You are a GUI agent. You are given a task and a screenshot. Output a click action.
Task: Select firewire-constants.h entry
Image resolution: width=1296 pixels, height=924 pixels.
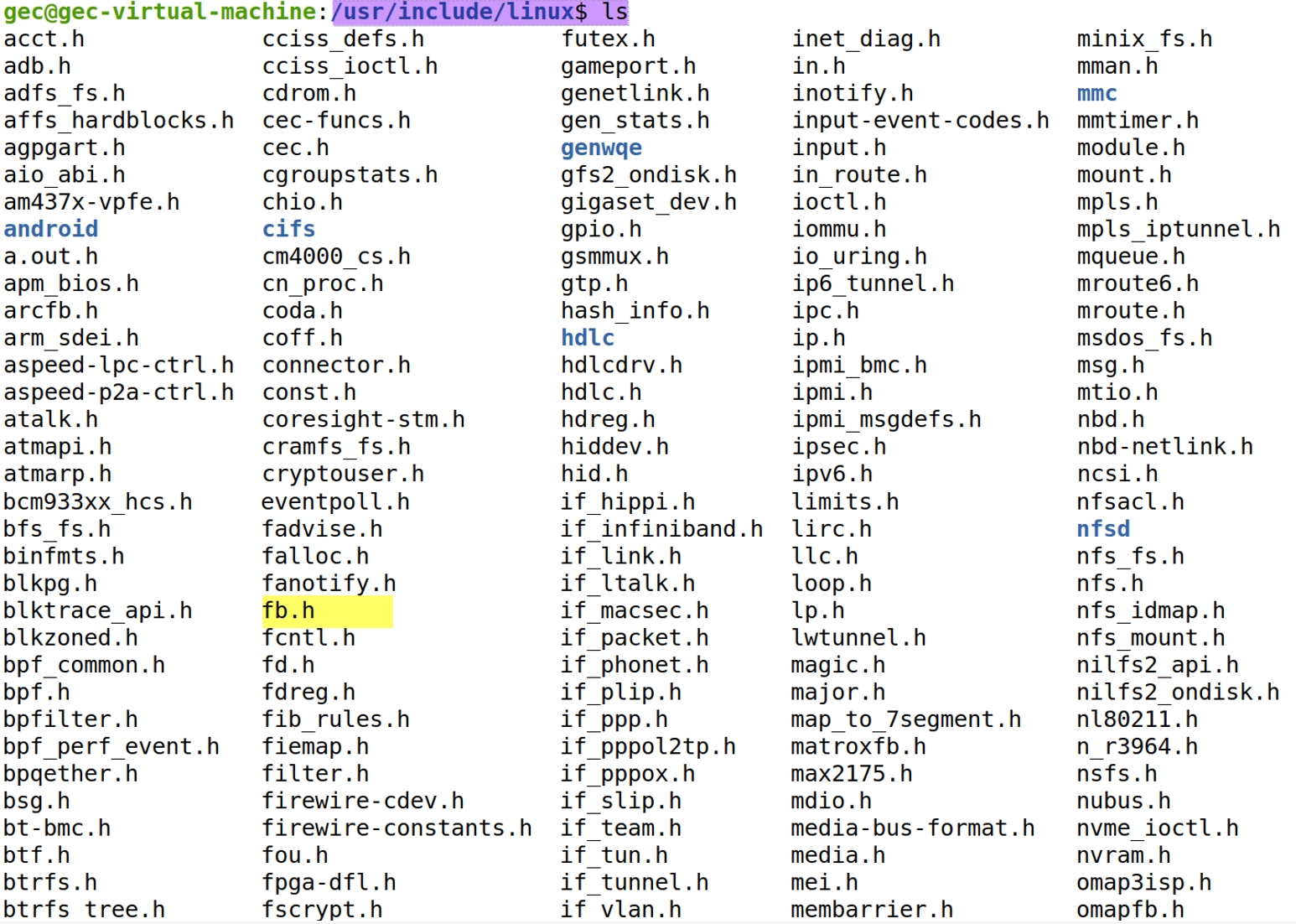(397, 828)
